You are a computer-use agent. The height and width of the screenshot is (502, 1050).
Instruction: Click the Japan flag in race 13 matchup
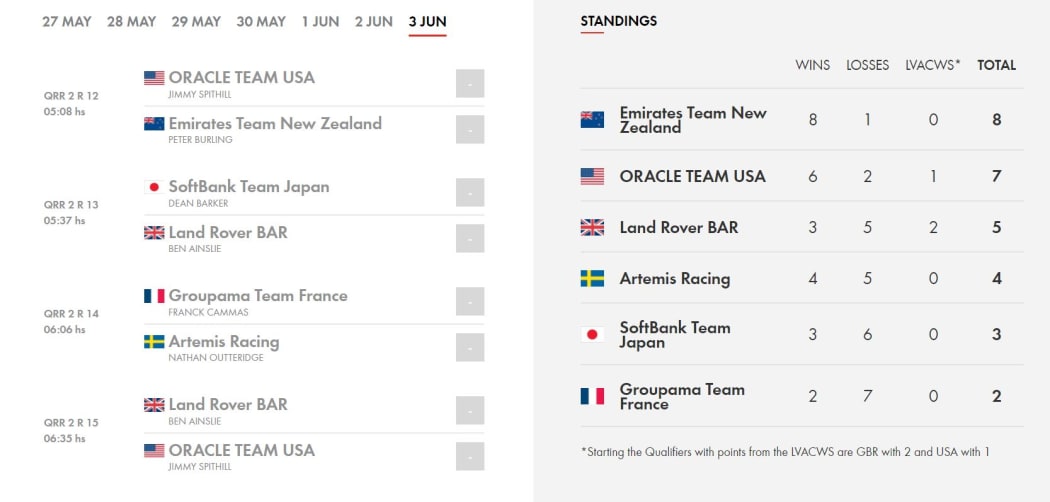154,187
